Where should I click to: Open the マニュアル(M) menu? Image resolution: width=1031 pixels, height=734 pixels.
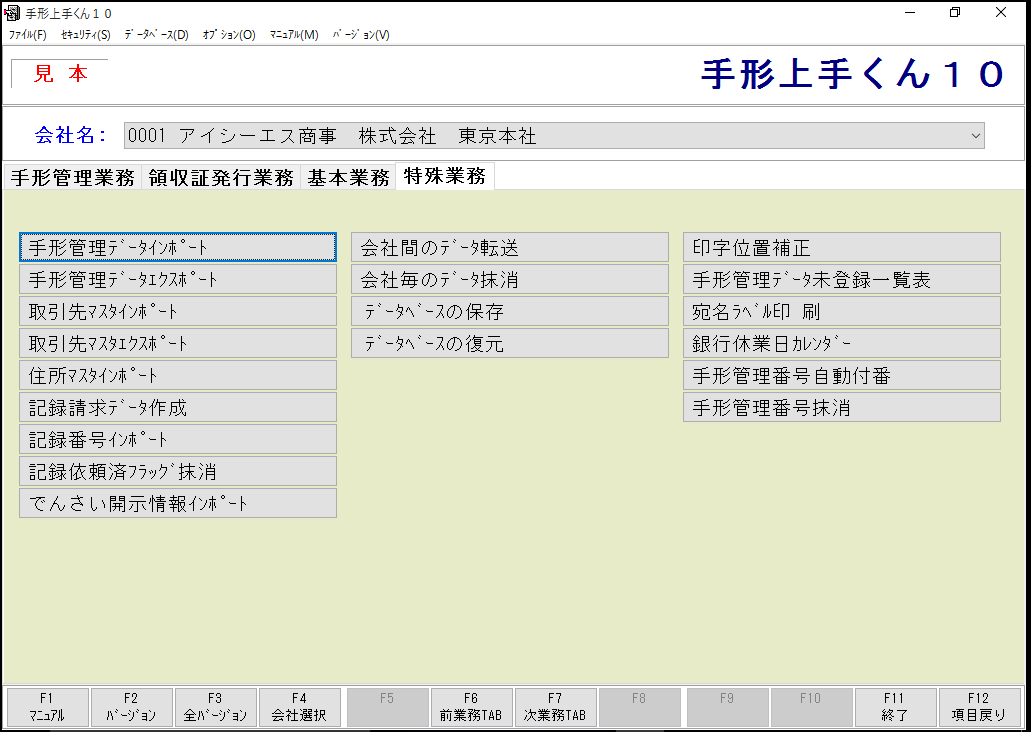(x=294, y=35)
